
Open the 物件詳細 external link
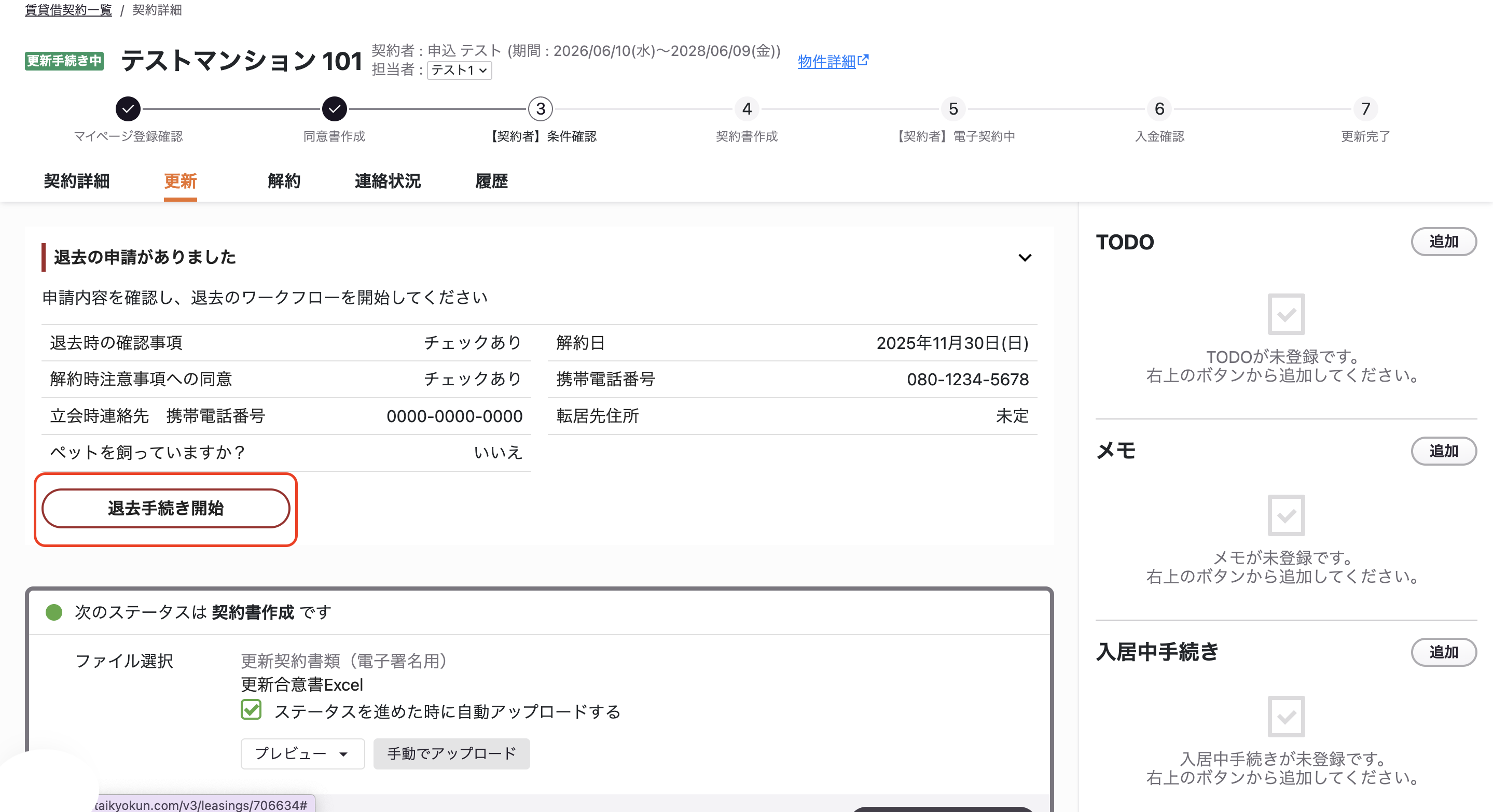(833, 61)
